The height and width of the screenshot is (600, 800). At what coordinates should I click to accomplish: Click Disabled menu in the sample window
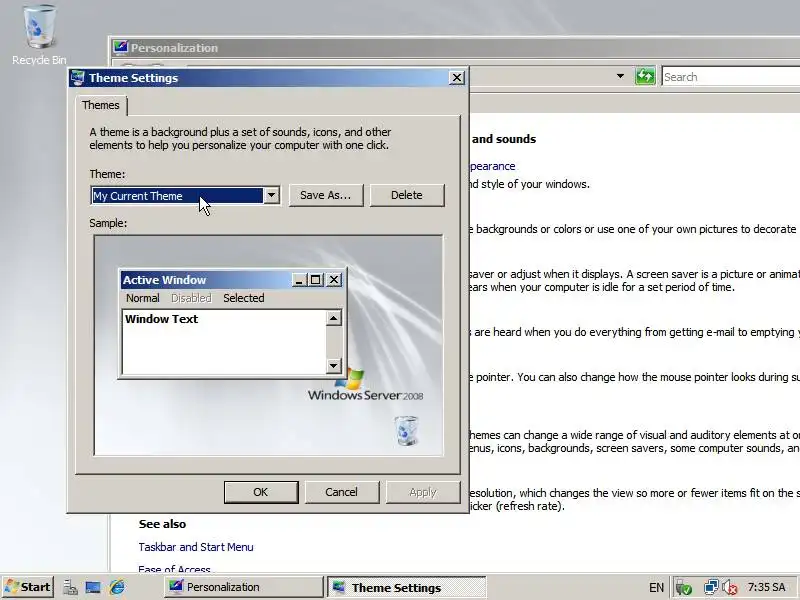click(191, 298)
